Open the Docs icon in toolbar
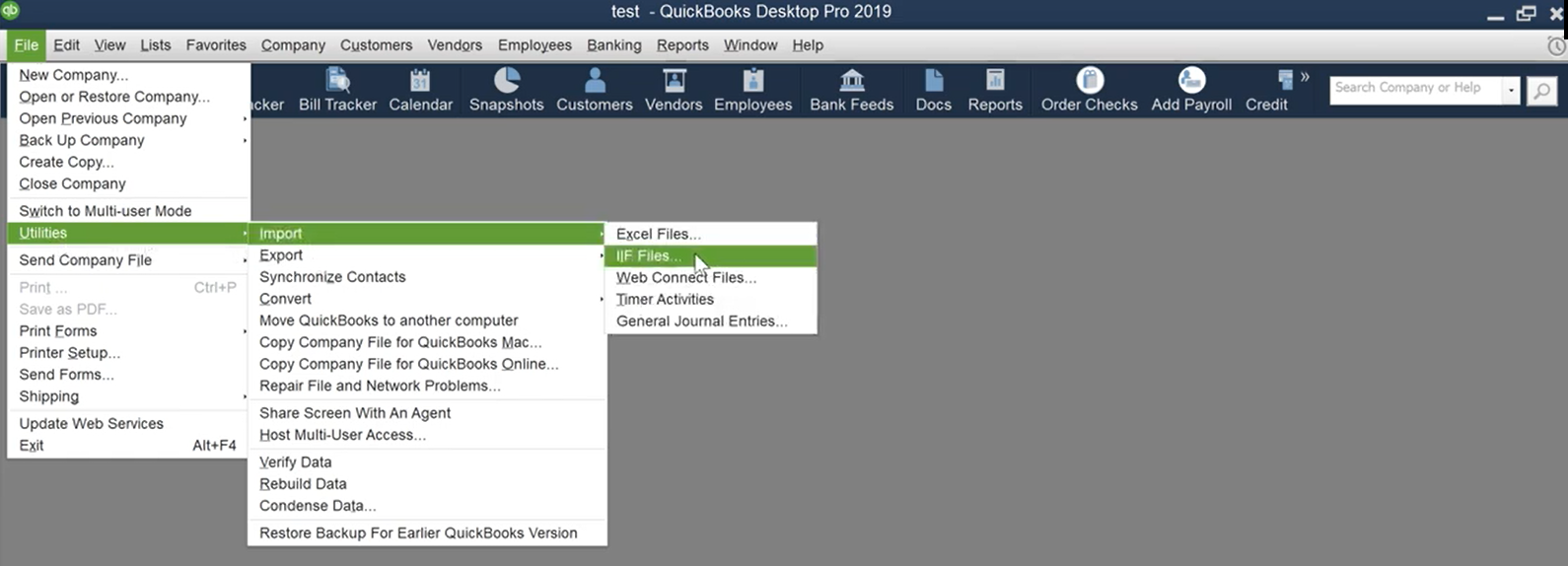 pyautogui.click(x=933, y=79)
